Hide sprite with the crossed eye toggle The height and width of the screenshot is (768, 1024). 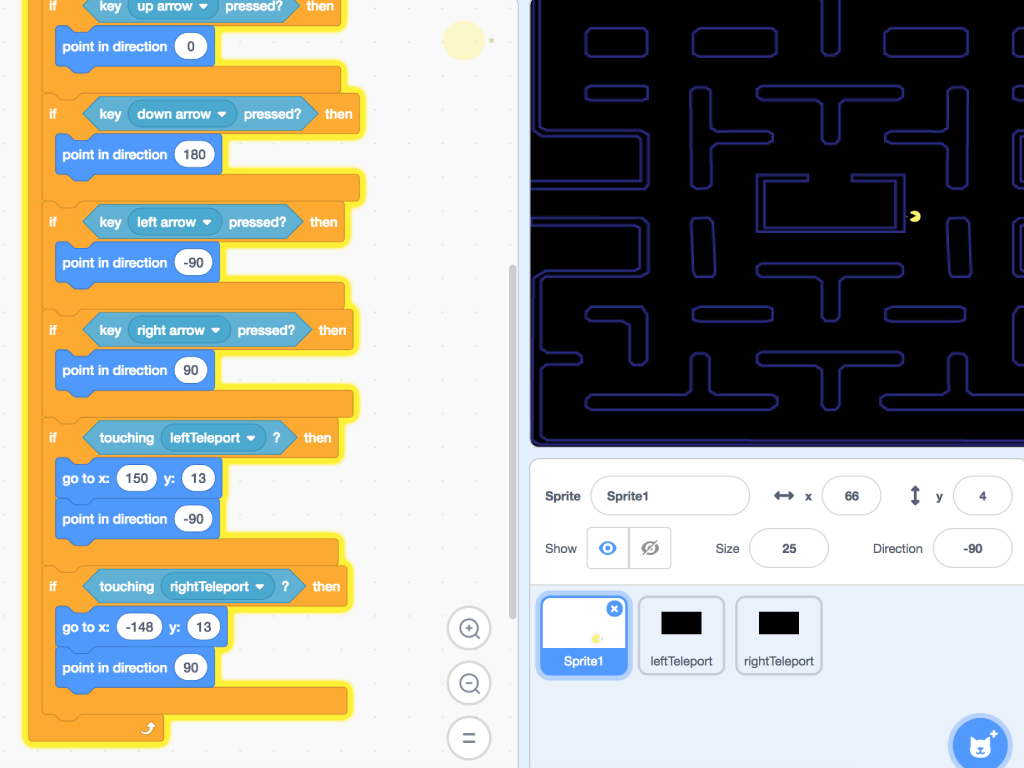point(650,548)
